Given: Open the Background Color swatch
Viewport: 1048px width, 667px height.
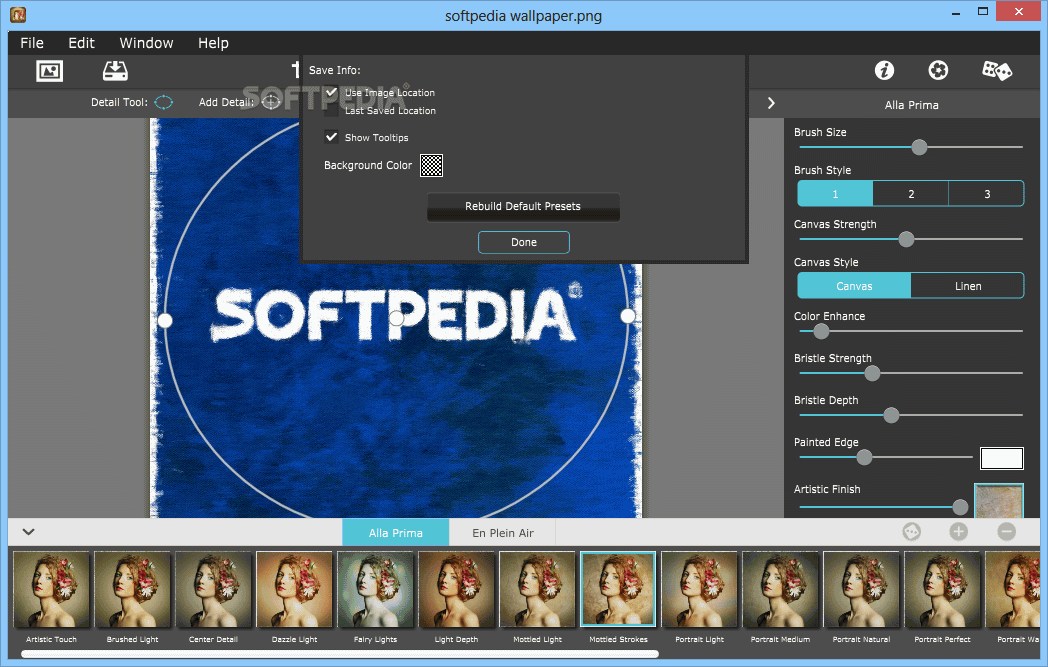Looking at the screenshot, I should pyautogui.click(x=432, y=165).
